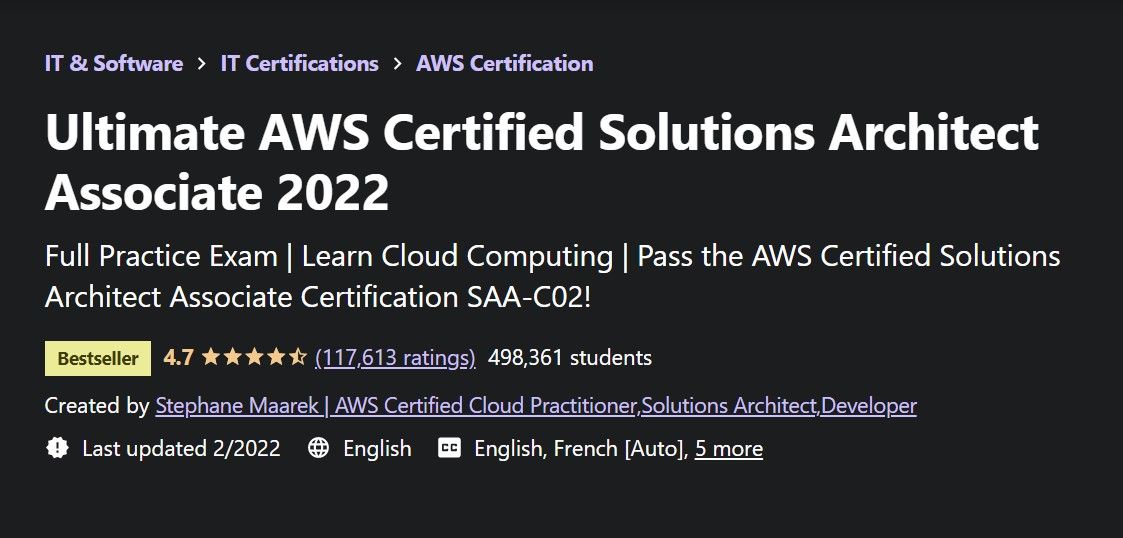Click the course subtitle description
This screenshot has width=1123, height=538.
pyautogui.click(x=552, y=275)
